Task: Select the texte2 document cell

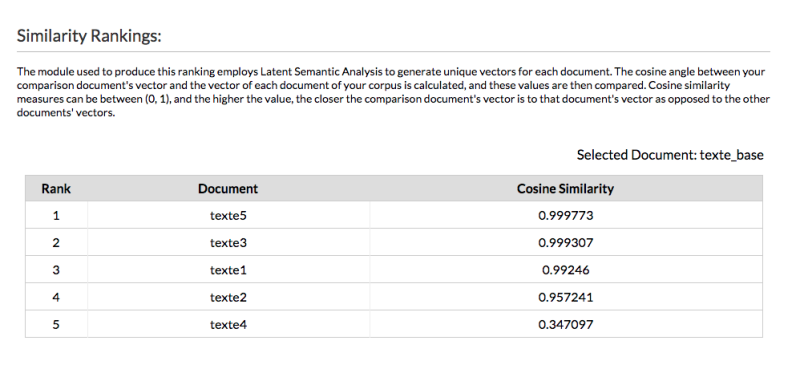Action: pos(228,297)
